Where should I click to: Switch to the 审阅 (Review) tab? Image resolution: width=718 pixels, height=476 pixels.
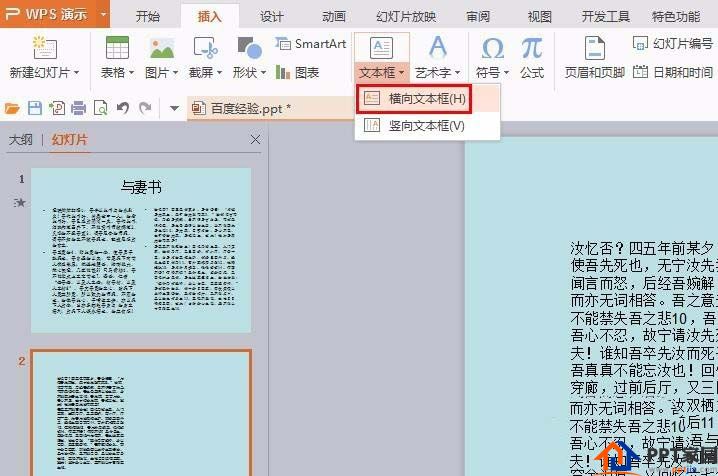click(478, 17)
